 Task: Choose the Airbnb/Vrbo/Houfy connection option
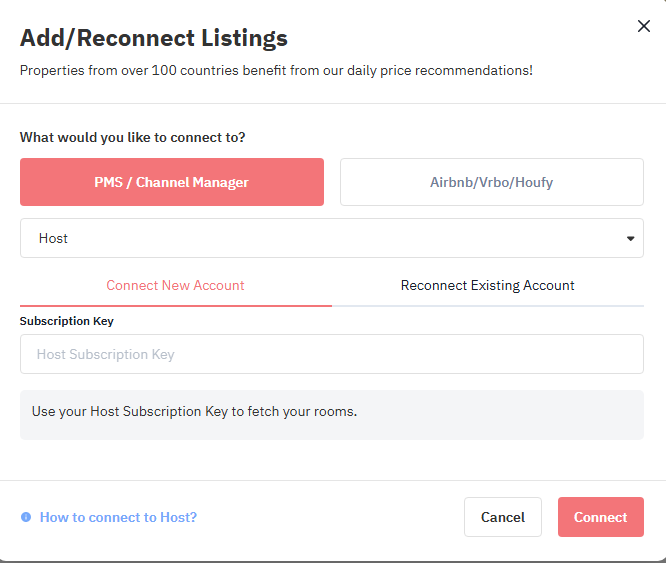(491, 182)
